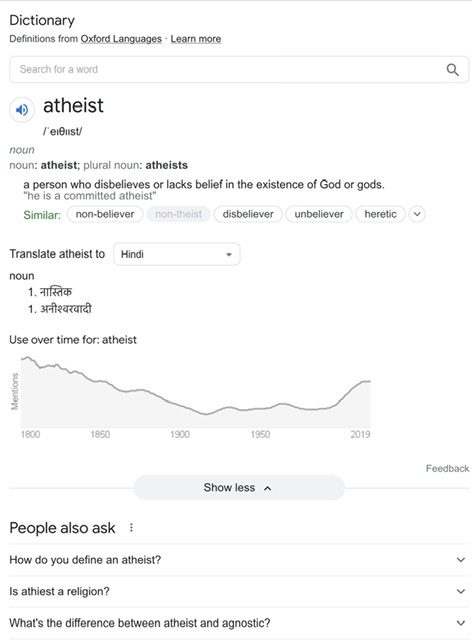The height and width of the screenshot is (640, 472).
Task: Select the heretic synonym chip
Action: point(380,214)
